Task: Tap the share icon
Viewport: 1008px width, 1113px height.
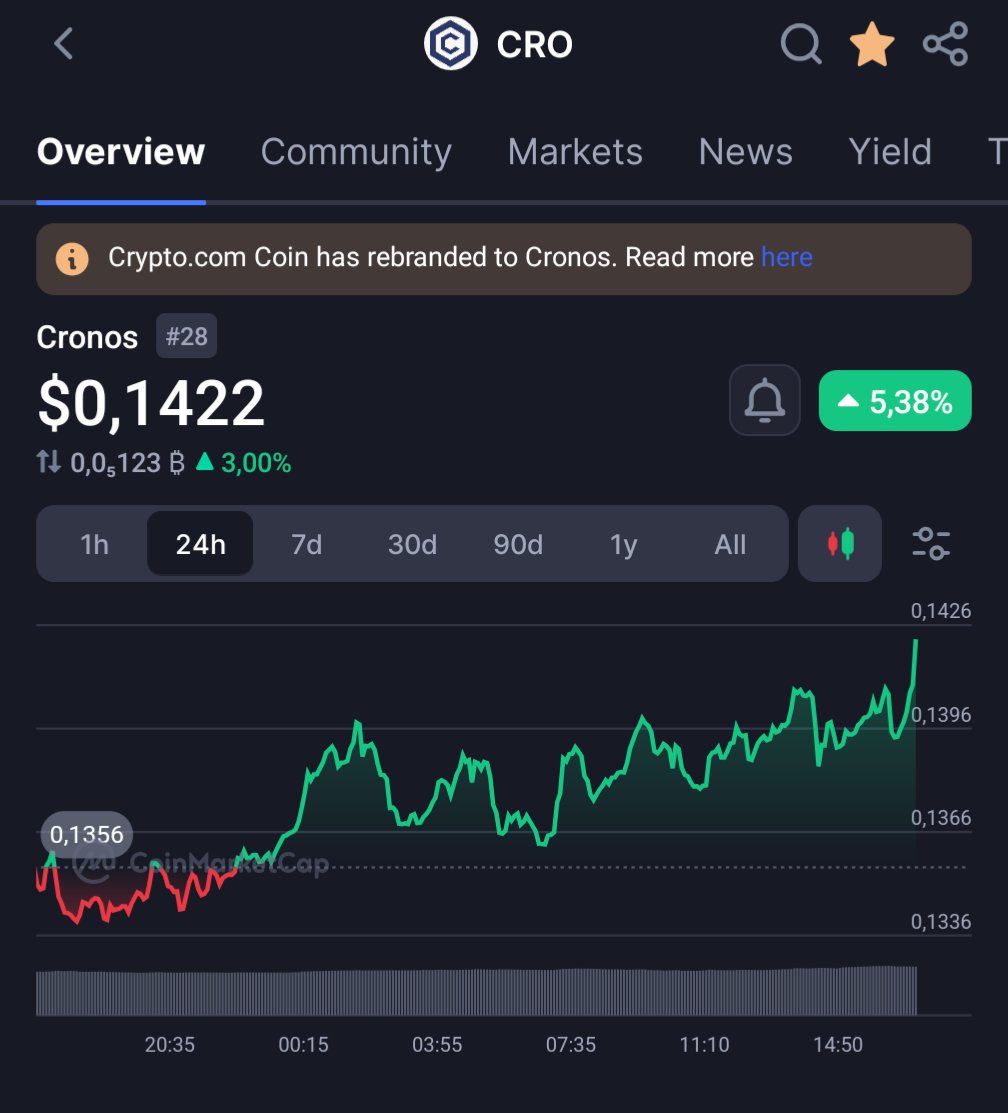Action: pyautogui.click(x=946, y=44)
